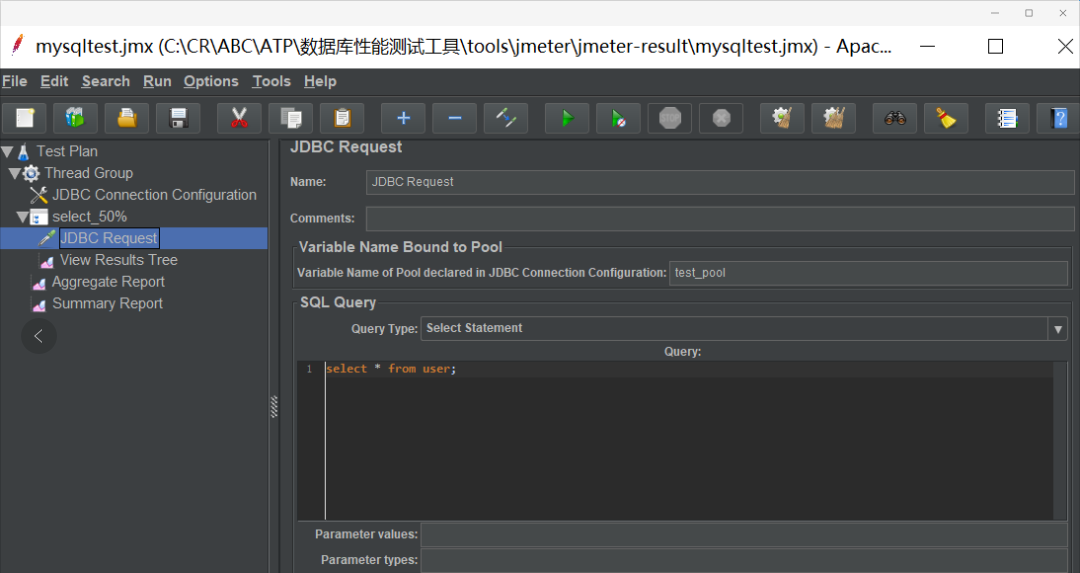Screen dimensions: 1080x573
Task: Click the Stop test icon
Action: [x=670, y=118]
